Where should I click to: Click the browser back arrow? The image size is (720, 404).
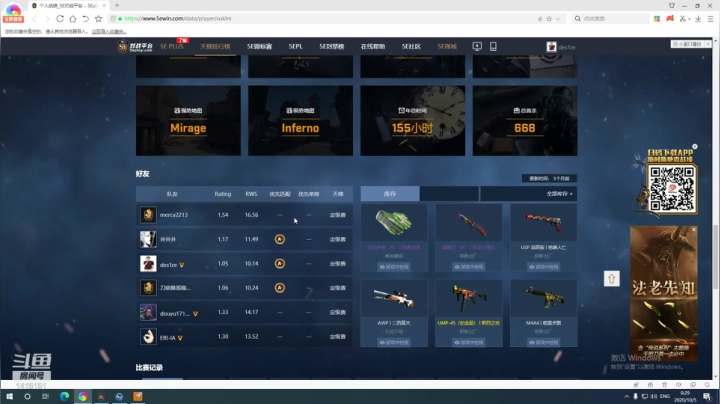tap(34, 19)
